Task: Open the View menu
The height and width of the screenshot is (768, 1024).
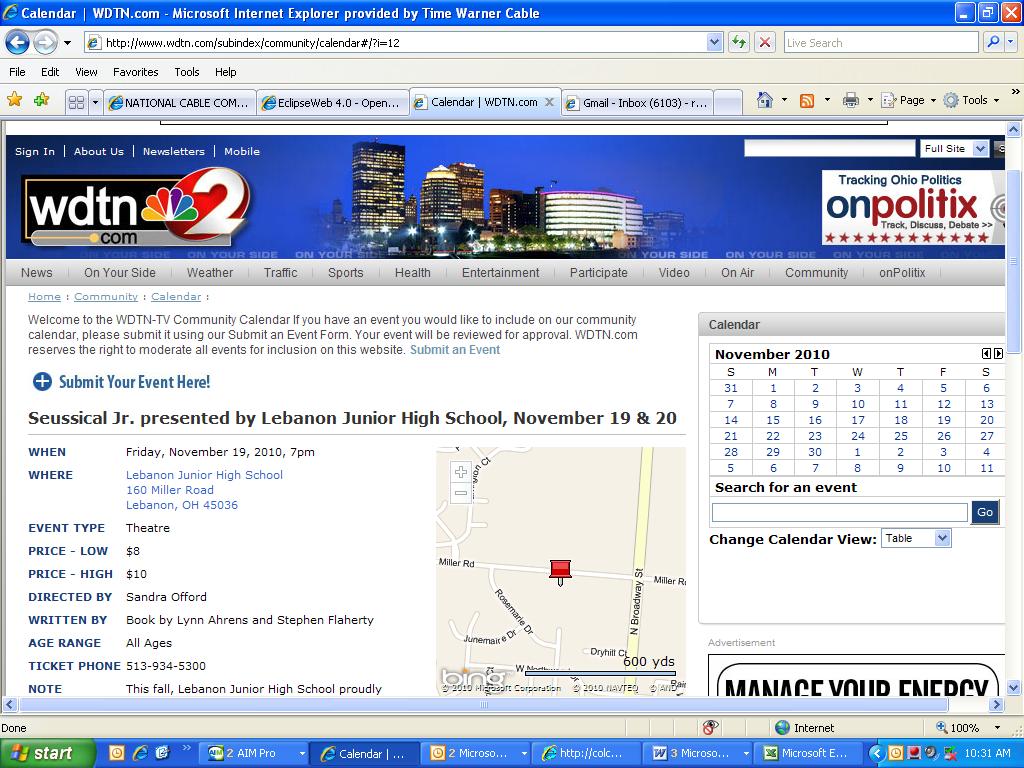Action: (86, 72)
